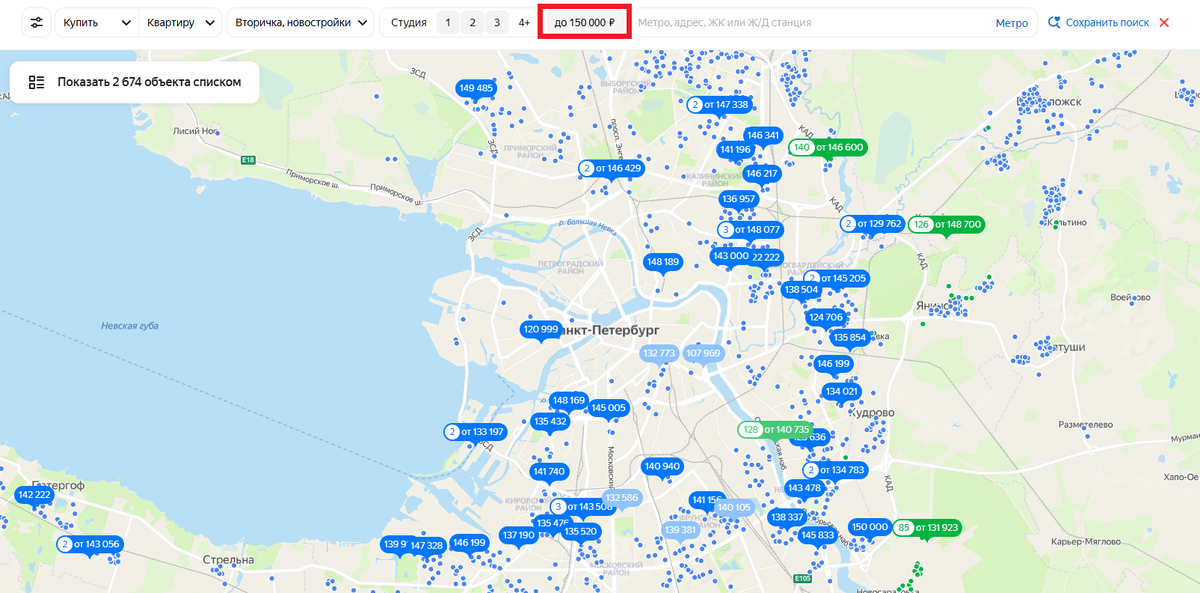Select the 140 940 map marker
Image resolution: width=1200 pixels, height=593 pixels.
click(x=662, y=466)
